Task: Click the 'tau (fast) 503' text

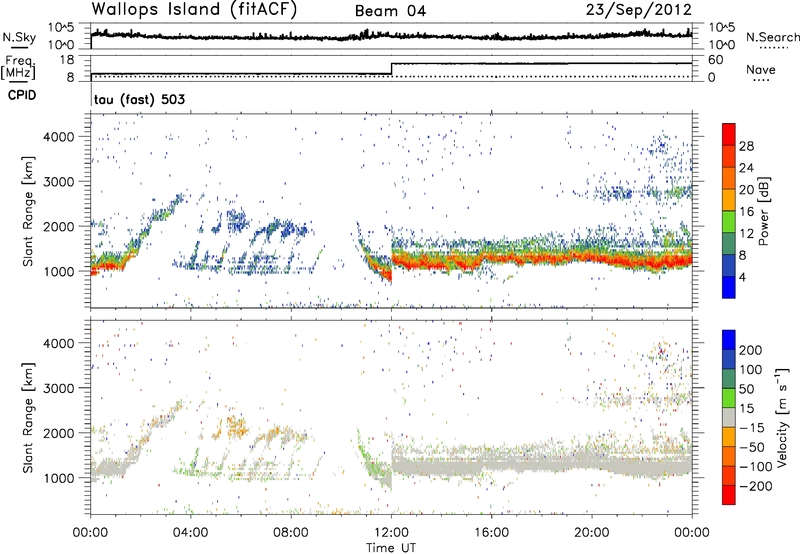Action: coord(139,99)
